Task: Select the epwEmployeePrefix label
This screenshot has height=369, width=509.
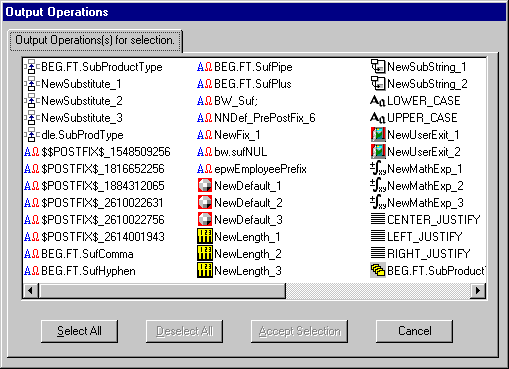Action: [x=260, y=169]
